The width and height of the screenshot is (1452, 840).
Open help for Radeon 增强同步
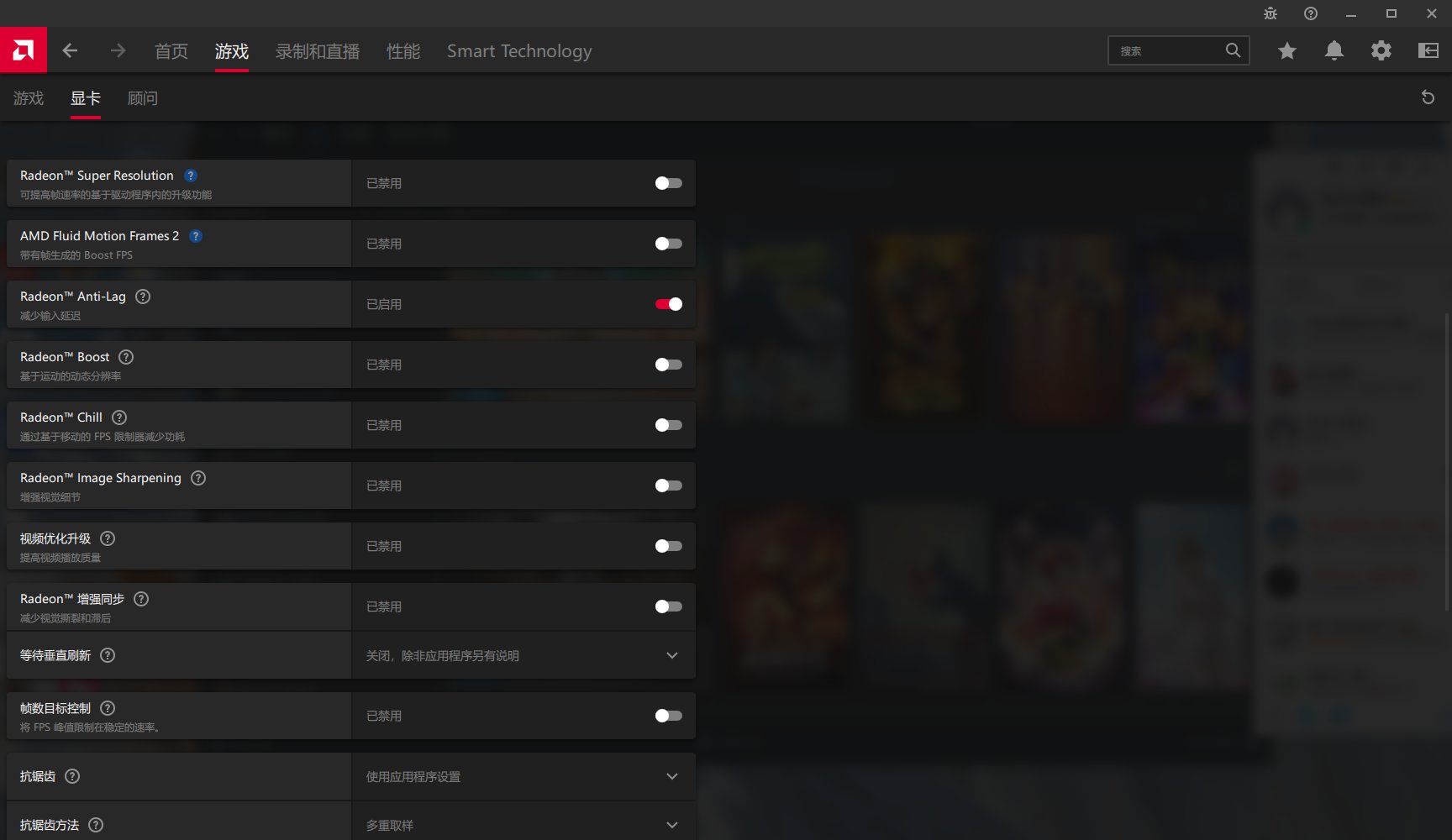click(x=141, y=599)
